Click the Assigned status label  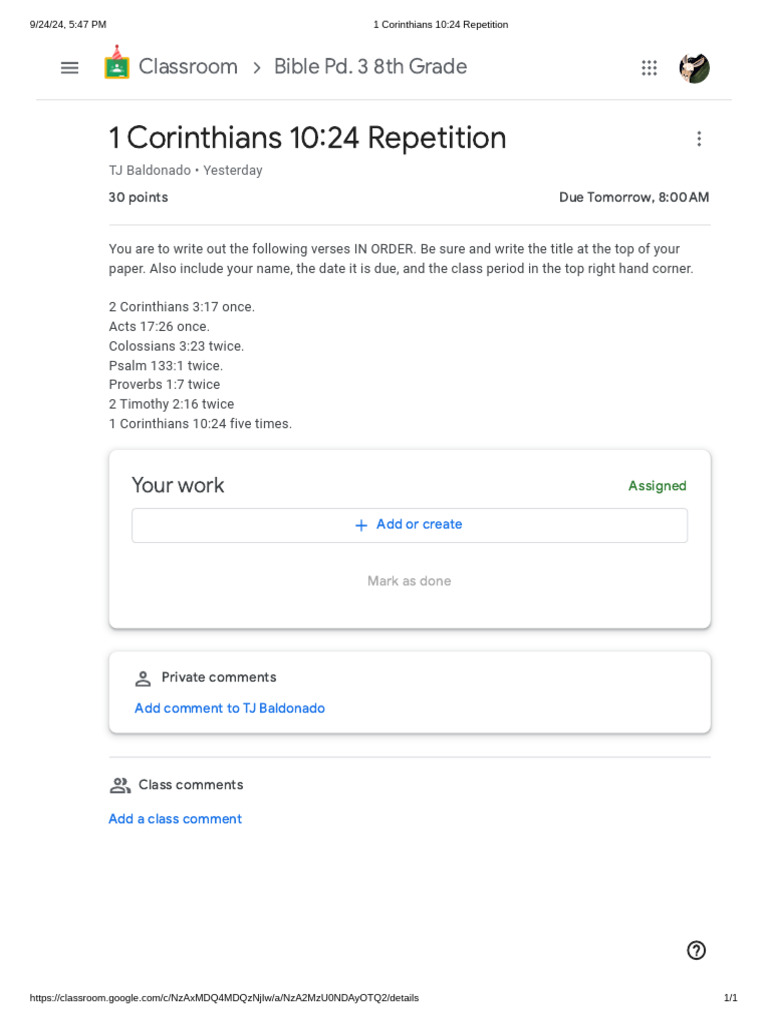point(657,486)
